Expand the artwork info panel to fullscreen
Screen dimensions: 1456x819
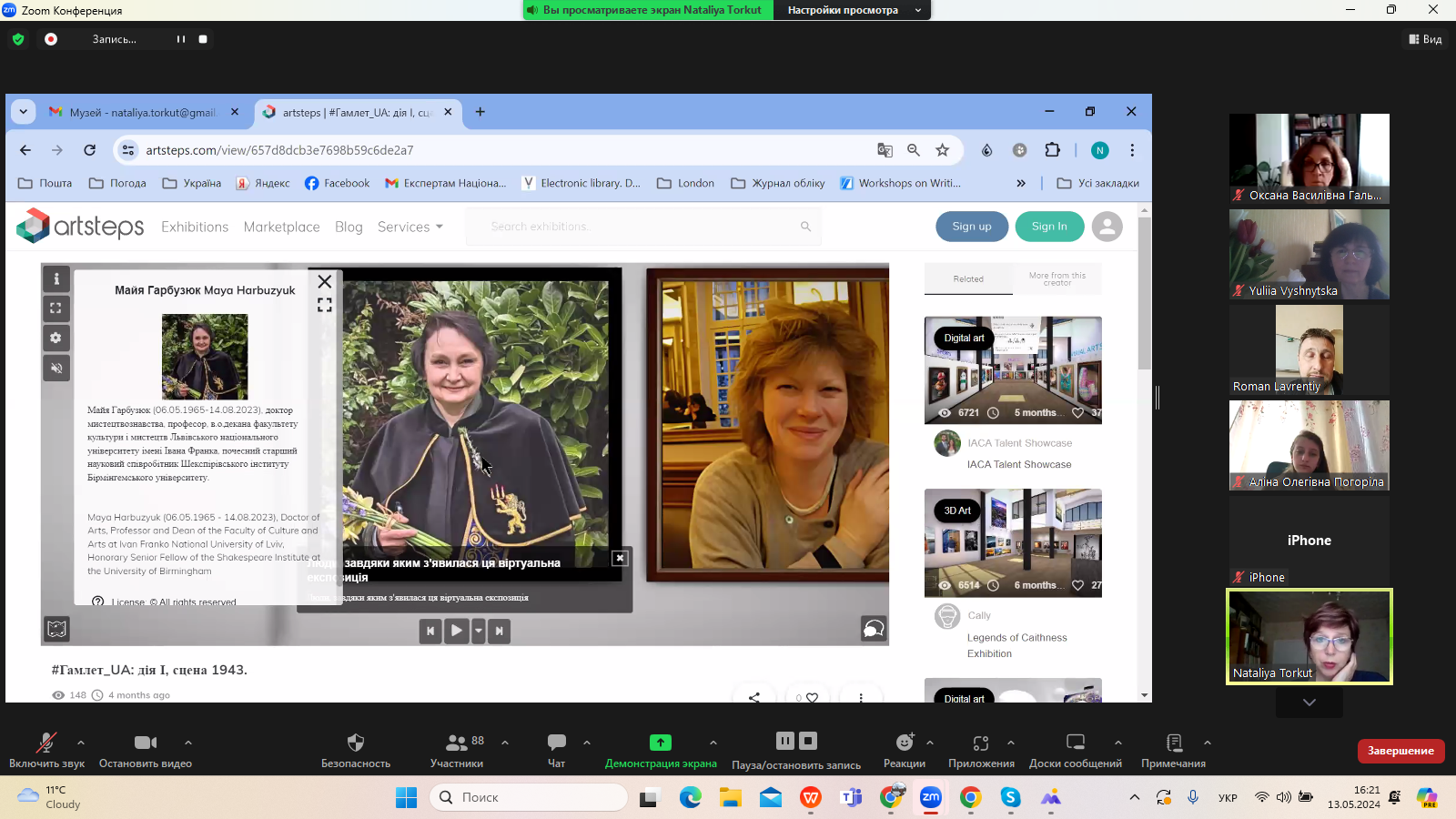[x=325, y=305]
